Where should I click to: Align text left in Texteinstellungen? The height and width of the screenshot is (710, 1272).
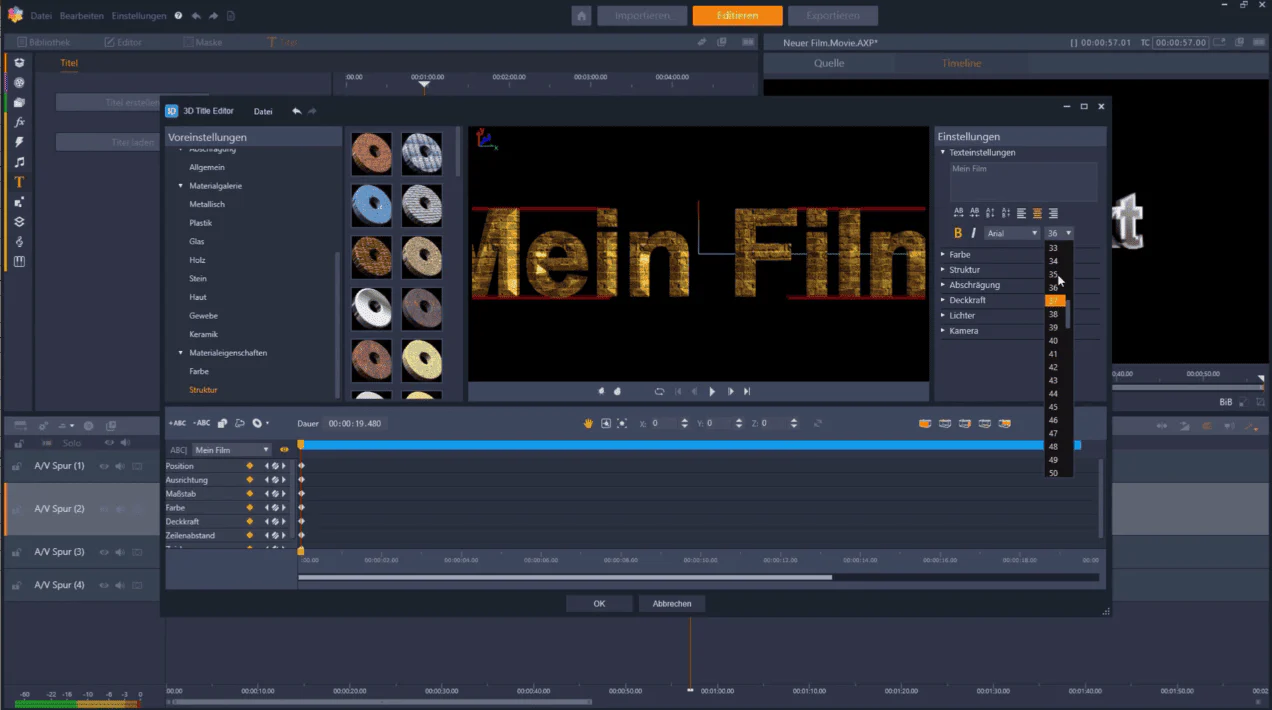coord(1021,213)
